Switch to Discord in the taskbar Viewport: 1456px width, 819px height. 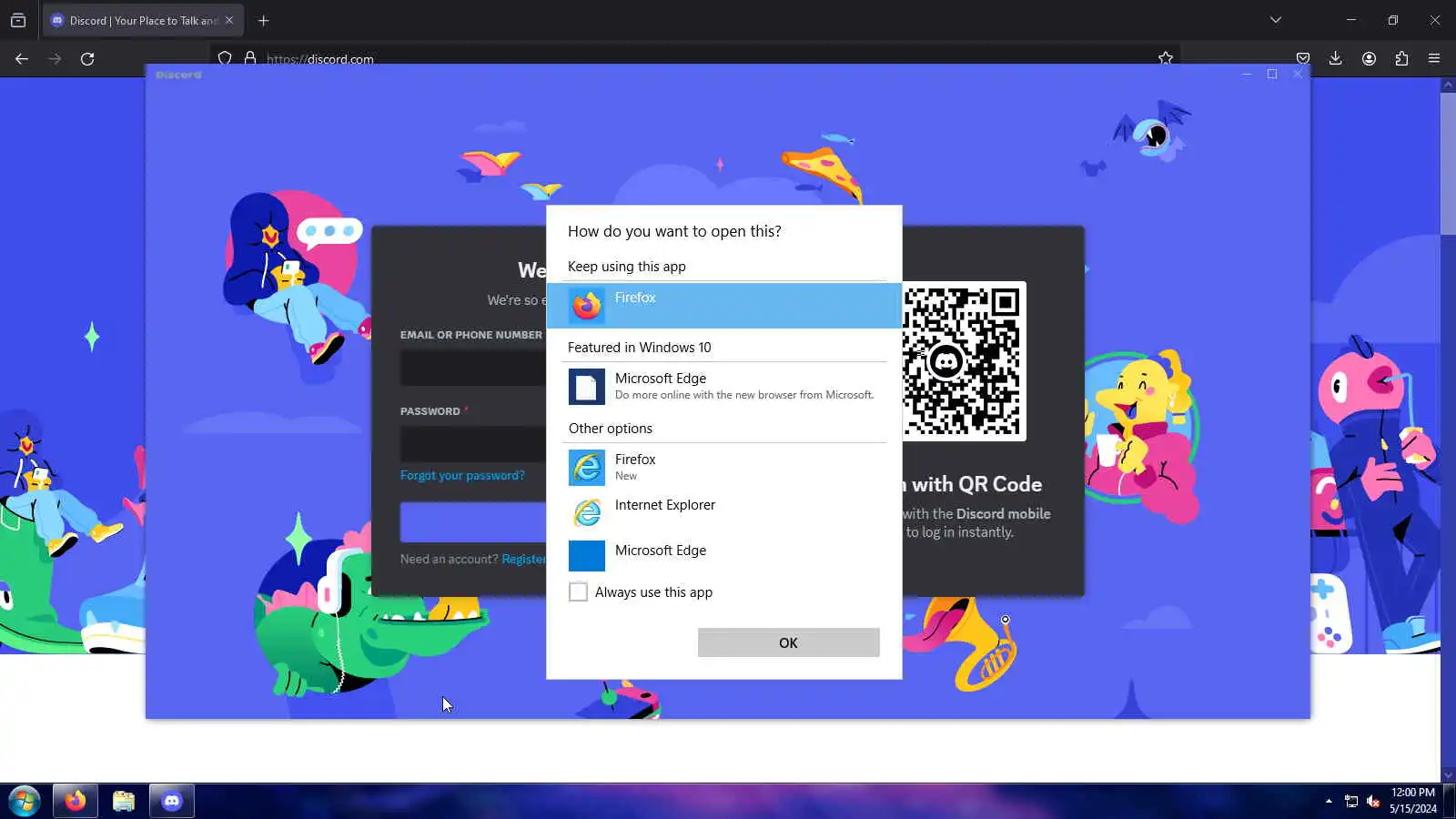pos(172,801)
